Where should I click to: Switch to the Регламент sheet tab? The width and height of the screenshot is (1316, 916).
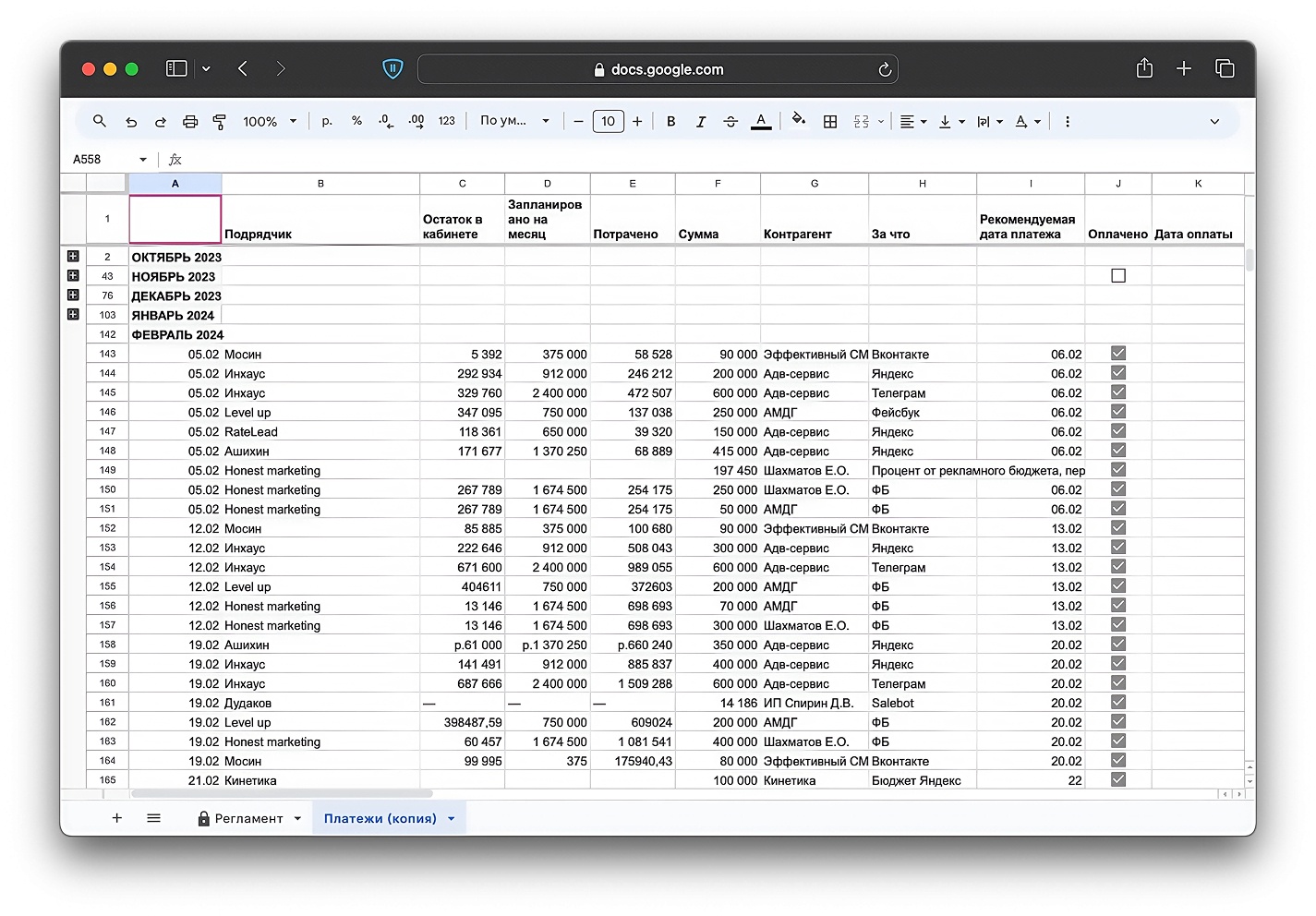[248, 818]
